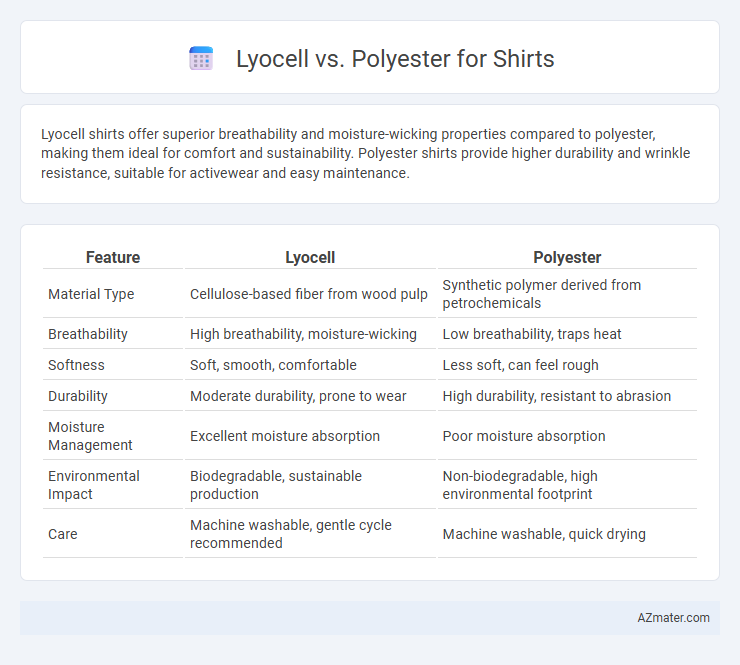Select the 'Lyocell' column header
This screenshot has height=665, width=740.
coord(310,257)
